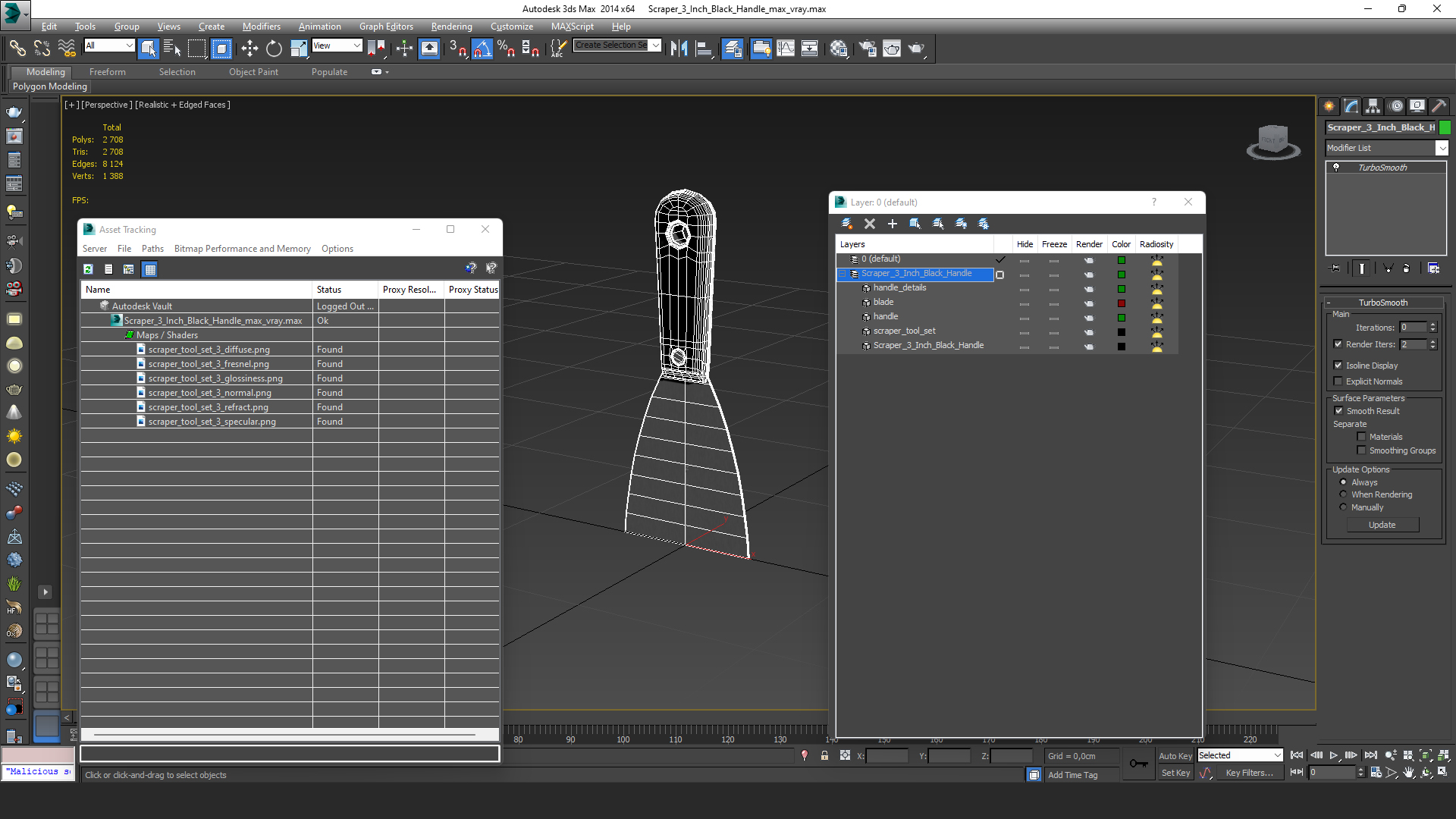1456x819 pixels.
Task: Collapse the Scraper_3_Inch_Black_Handle layer tree
Action: tap(842, 274)
